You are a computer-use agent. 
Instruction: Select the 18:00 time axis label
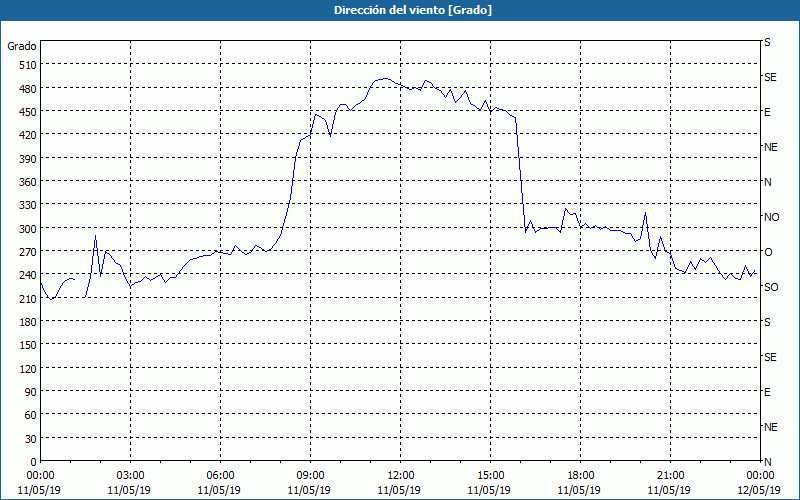tap(580, 476)
